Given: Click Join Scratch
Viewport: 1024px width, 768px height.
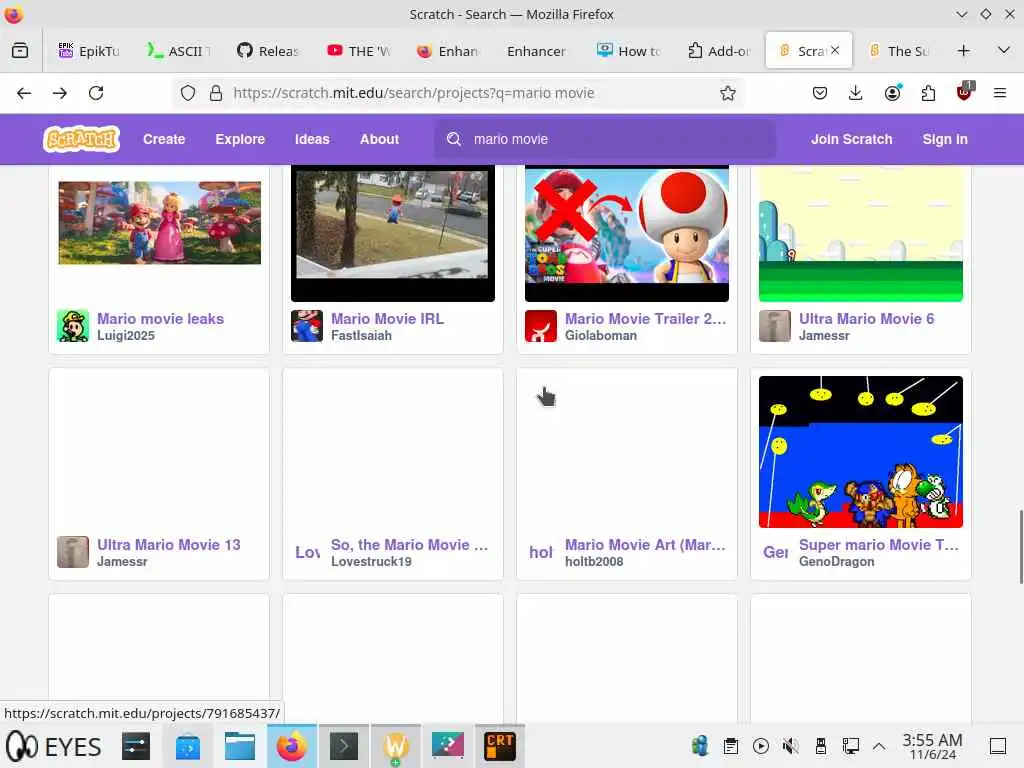Looking at the screenshot, I should click(852, 139).
